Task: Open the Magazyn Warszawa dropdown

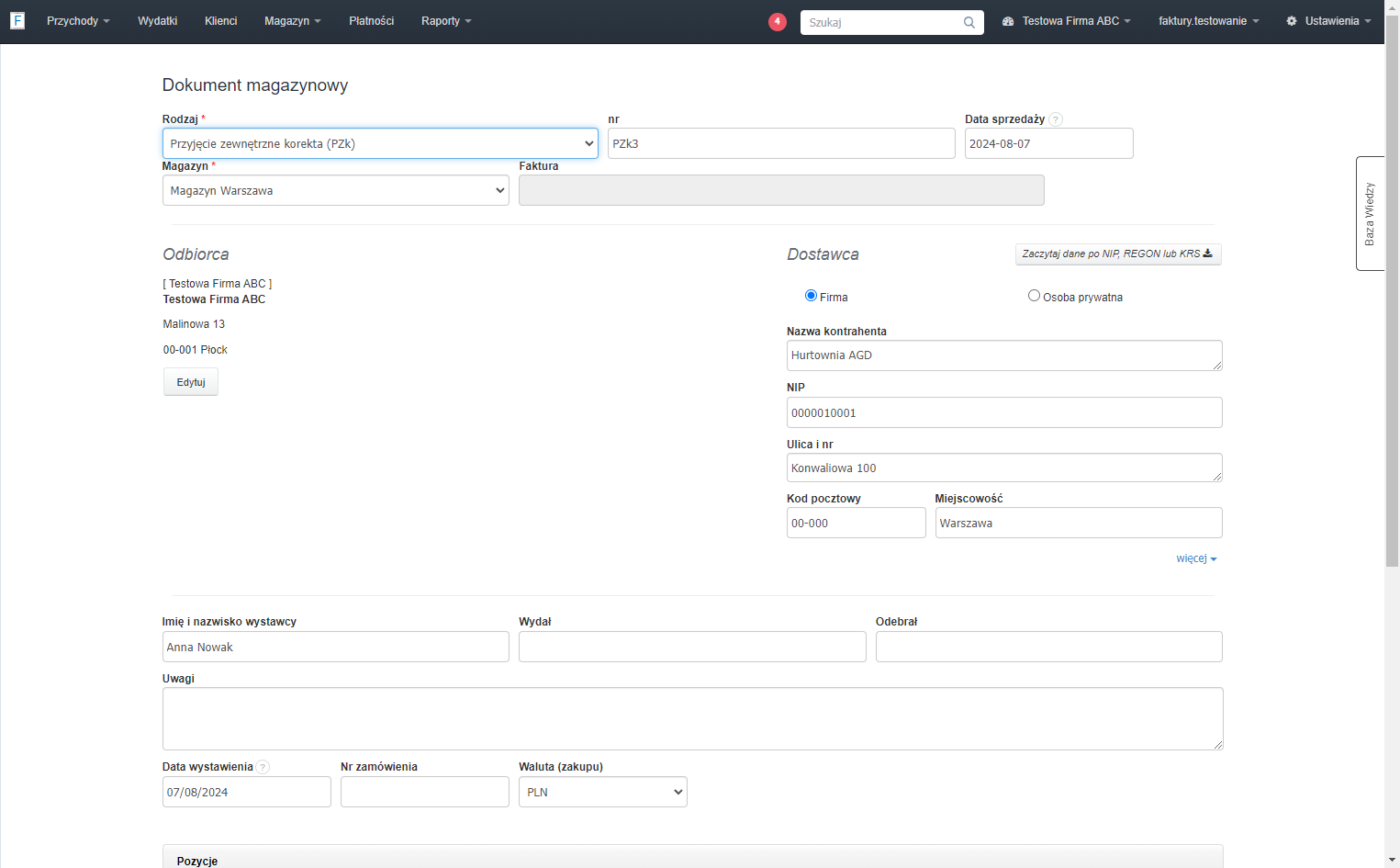Action: (336, 190)
